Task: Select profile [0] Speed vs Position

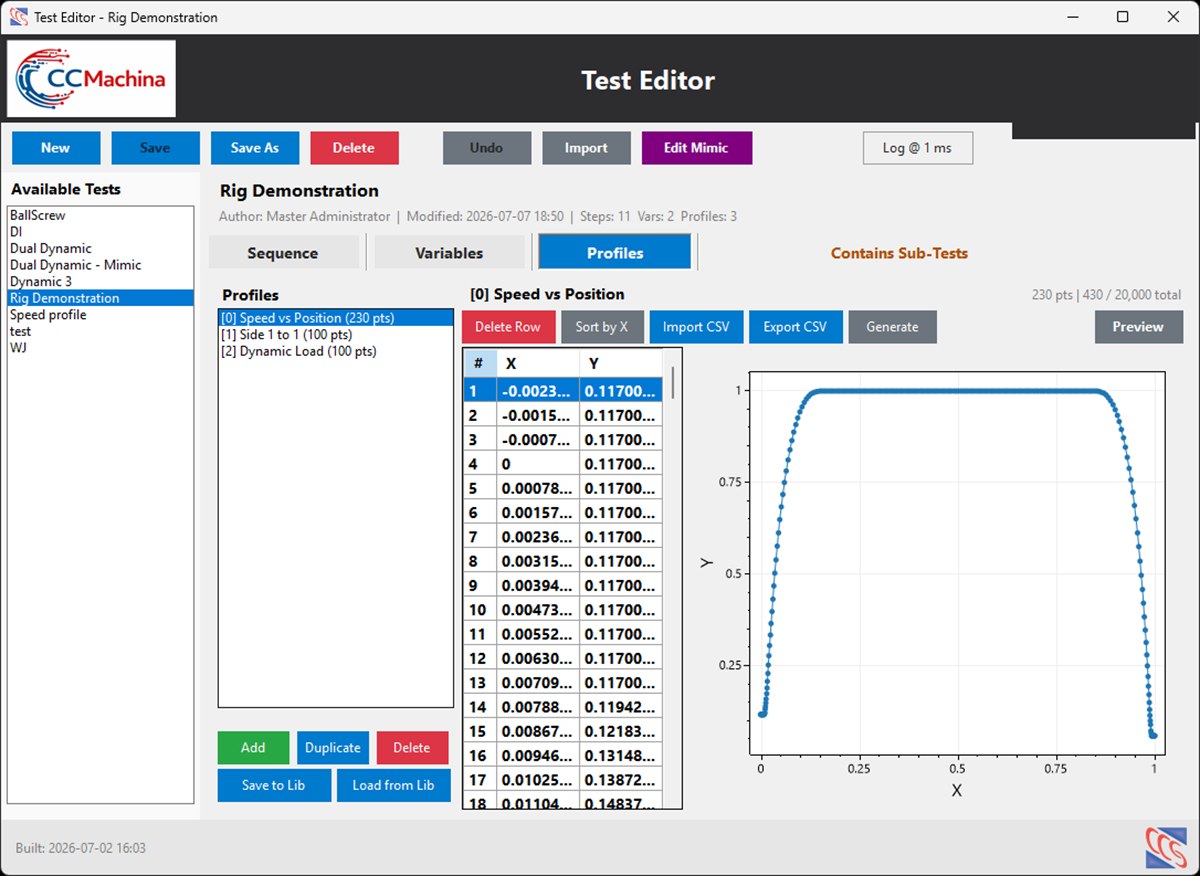Action: point(336,318)
